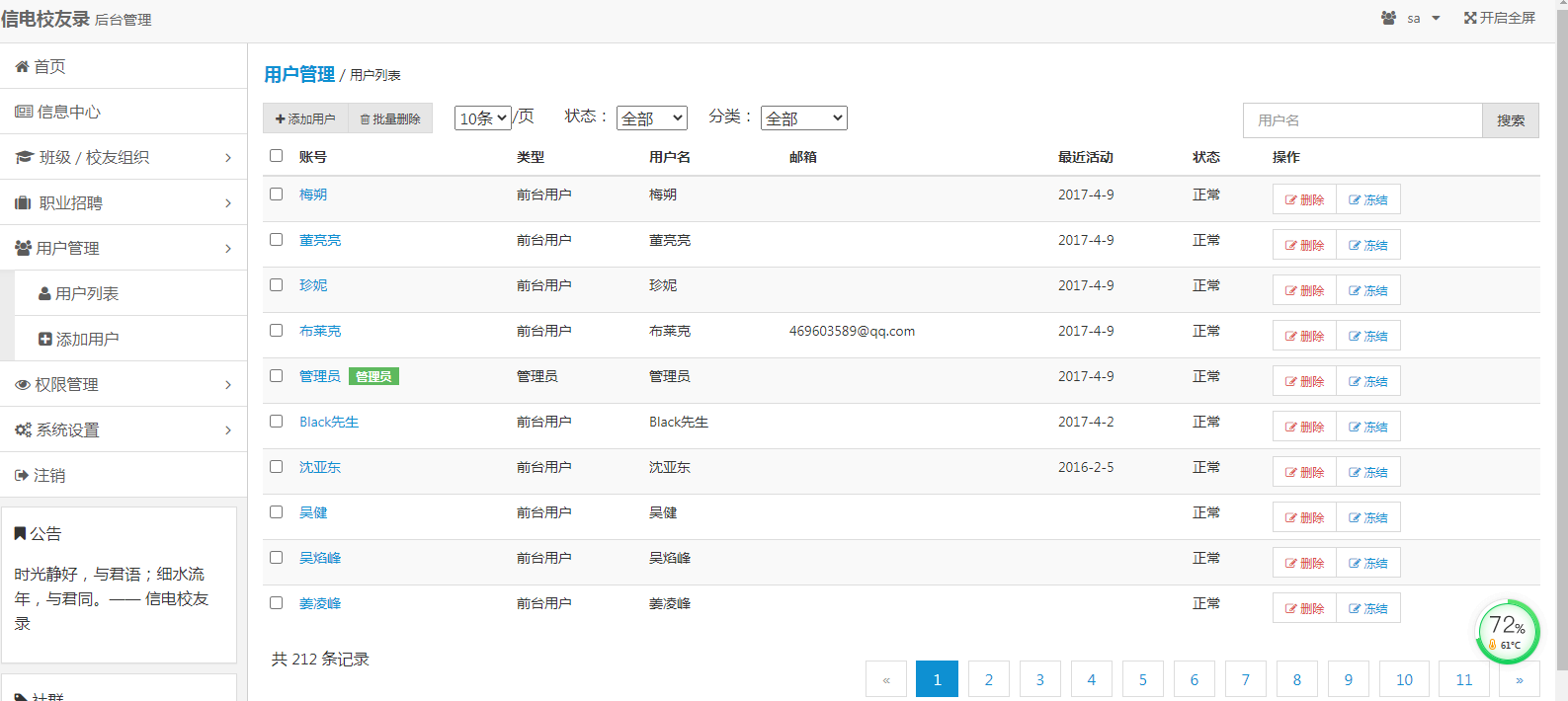Click the CPU temperature 72% widget
Screen dimensions: 1568x701
tap(1508, 632)
